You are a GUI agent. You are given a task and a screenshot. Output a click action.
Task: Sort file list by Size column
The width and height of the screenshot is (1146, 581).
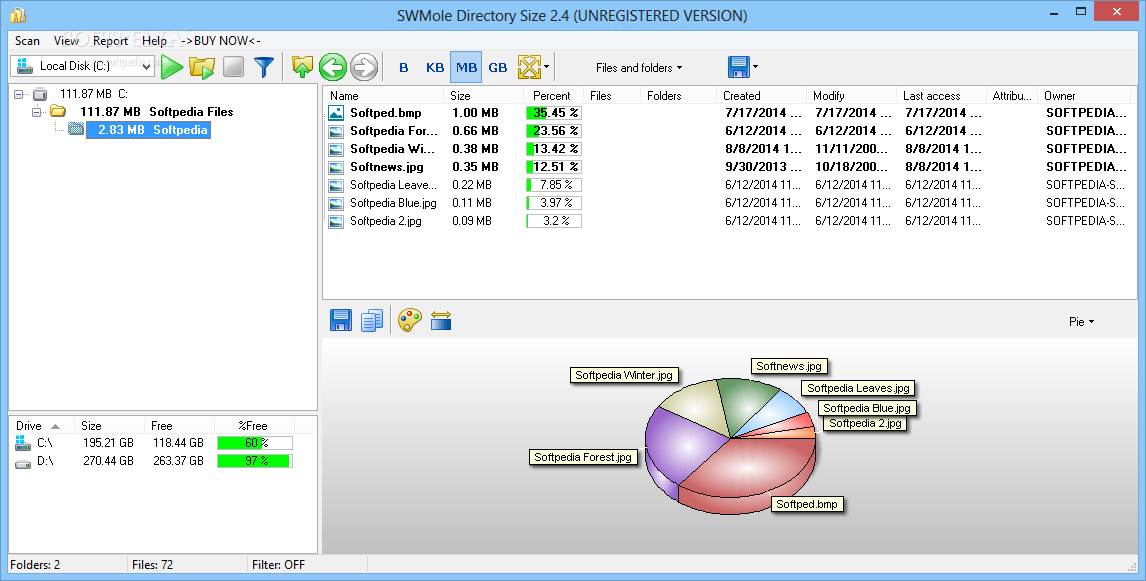tap(484, 96)
